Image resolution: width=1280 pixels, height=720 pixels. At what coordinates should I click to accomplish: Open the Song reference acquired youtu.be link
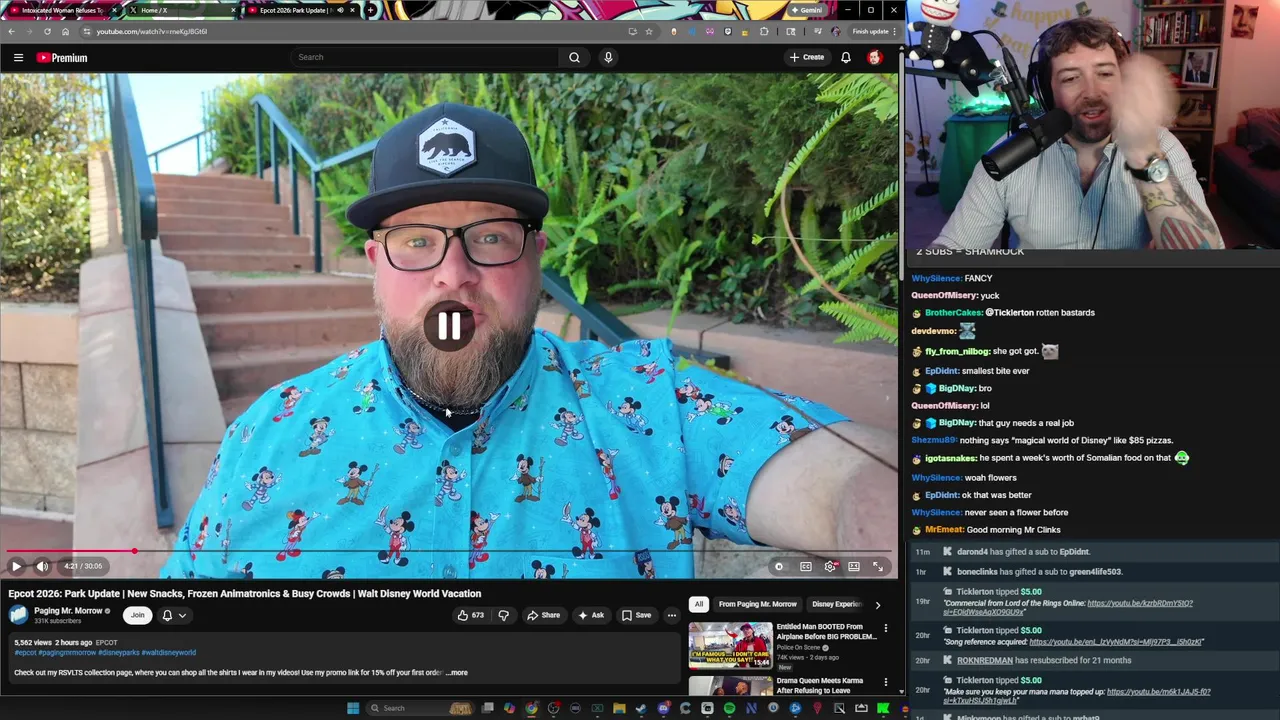pos(1115,642)
